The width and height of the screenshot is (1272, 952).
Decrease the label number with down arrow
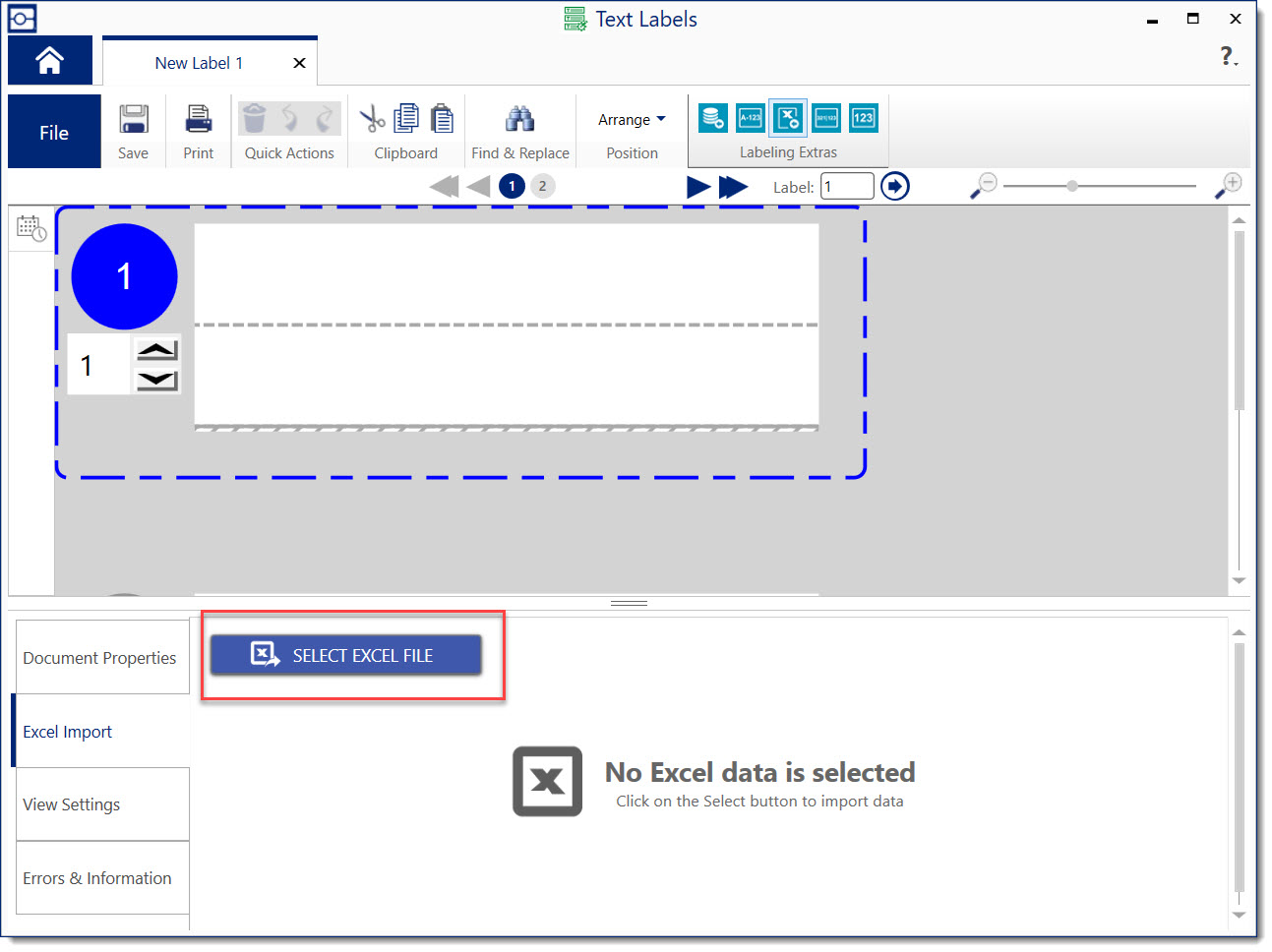click(157, 380)
